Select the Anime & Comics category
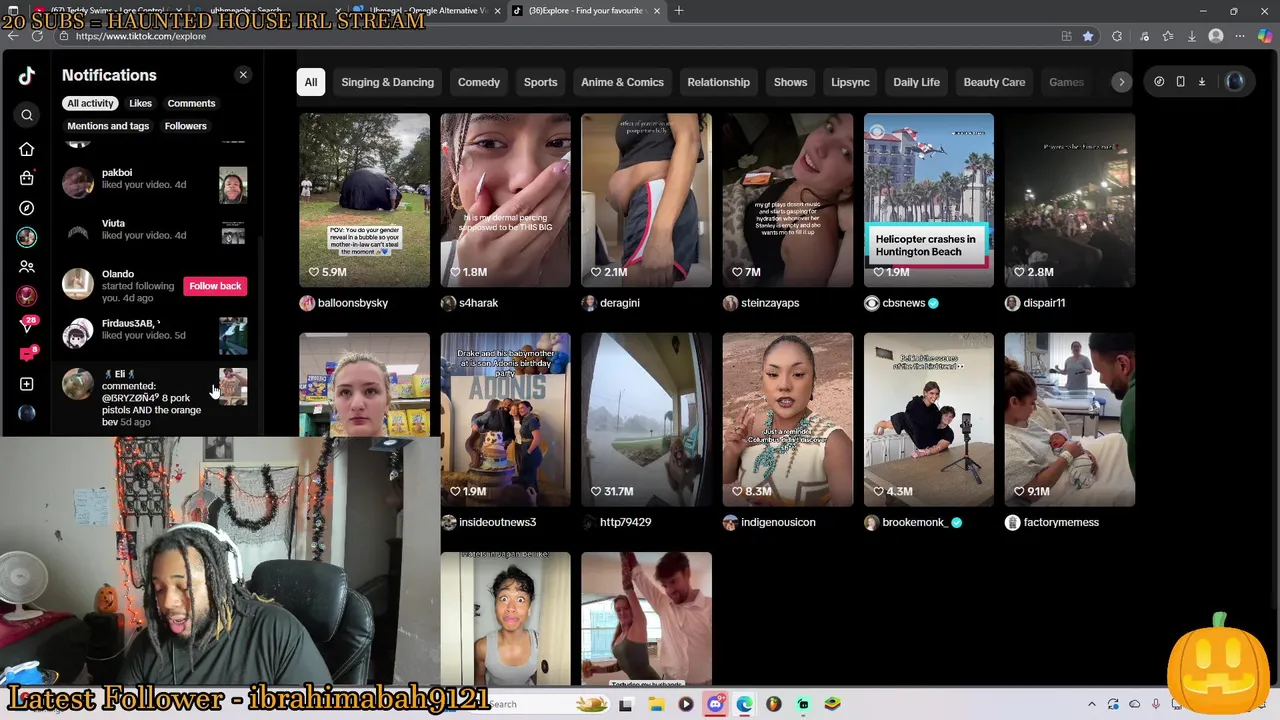The width and height of the screenshot is (1280, 720). [x=622, y=82]
